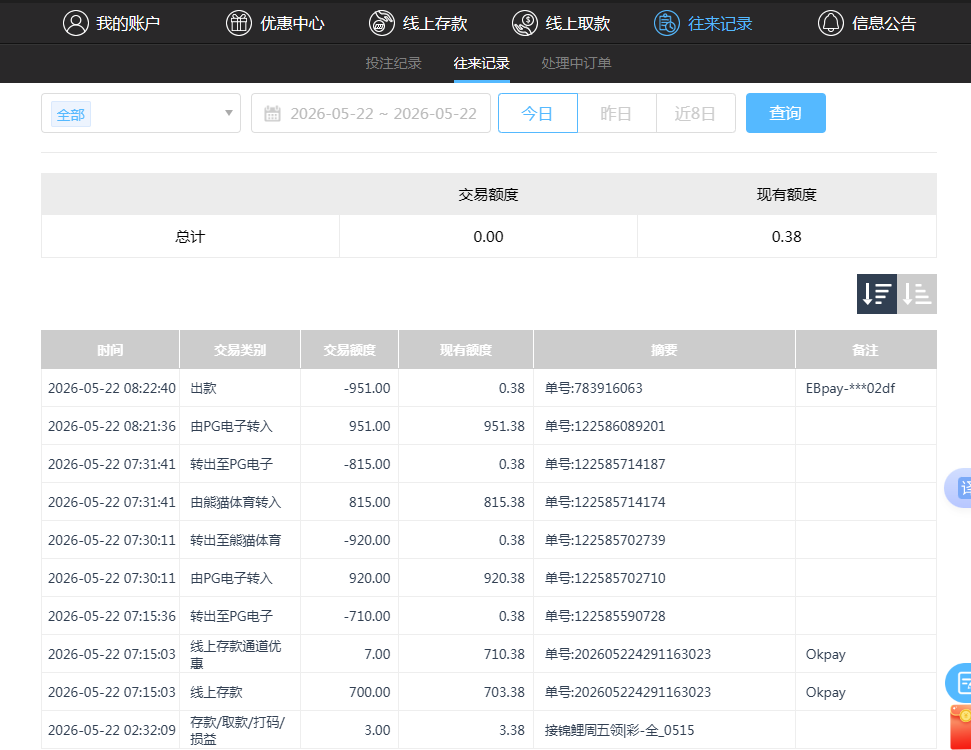Click the 由熊猫体育转入 row label

pos(236,502)
